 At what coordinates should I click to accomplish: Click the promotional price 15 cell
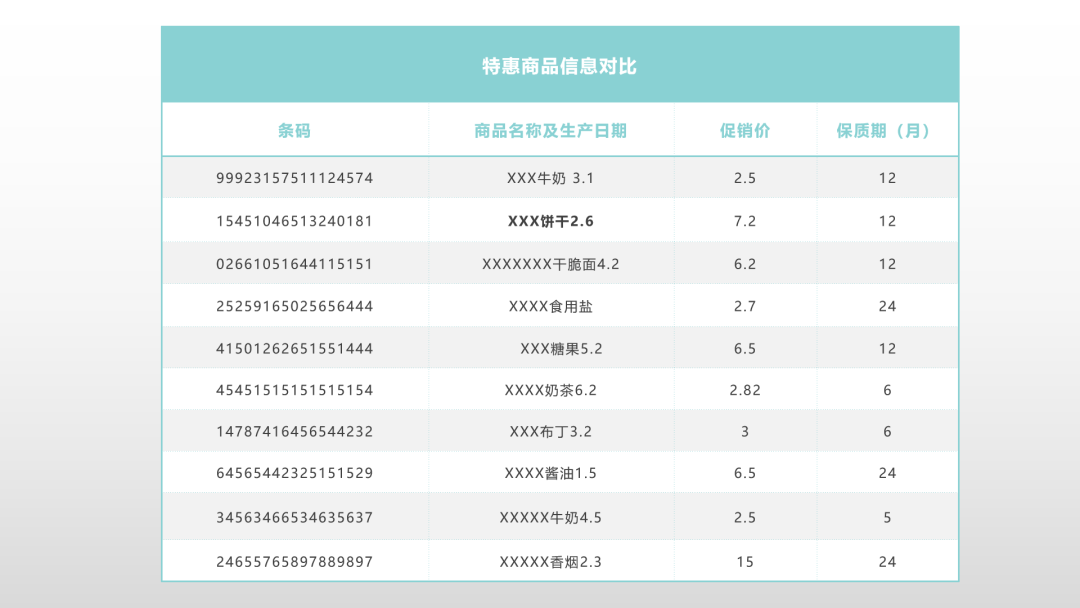(x=745, y=562)
